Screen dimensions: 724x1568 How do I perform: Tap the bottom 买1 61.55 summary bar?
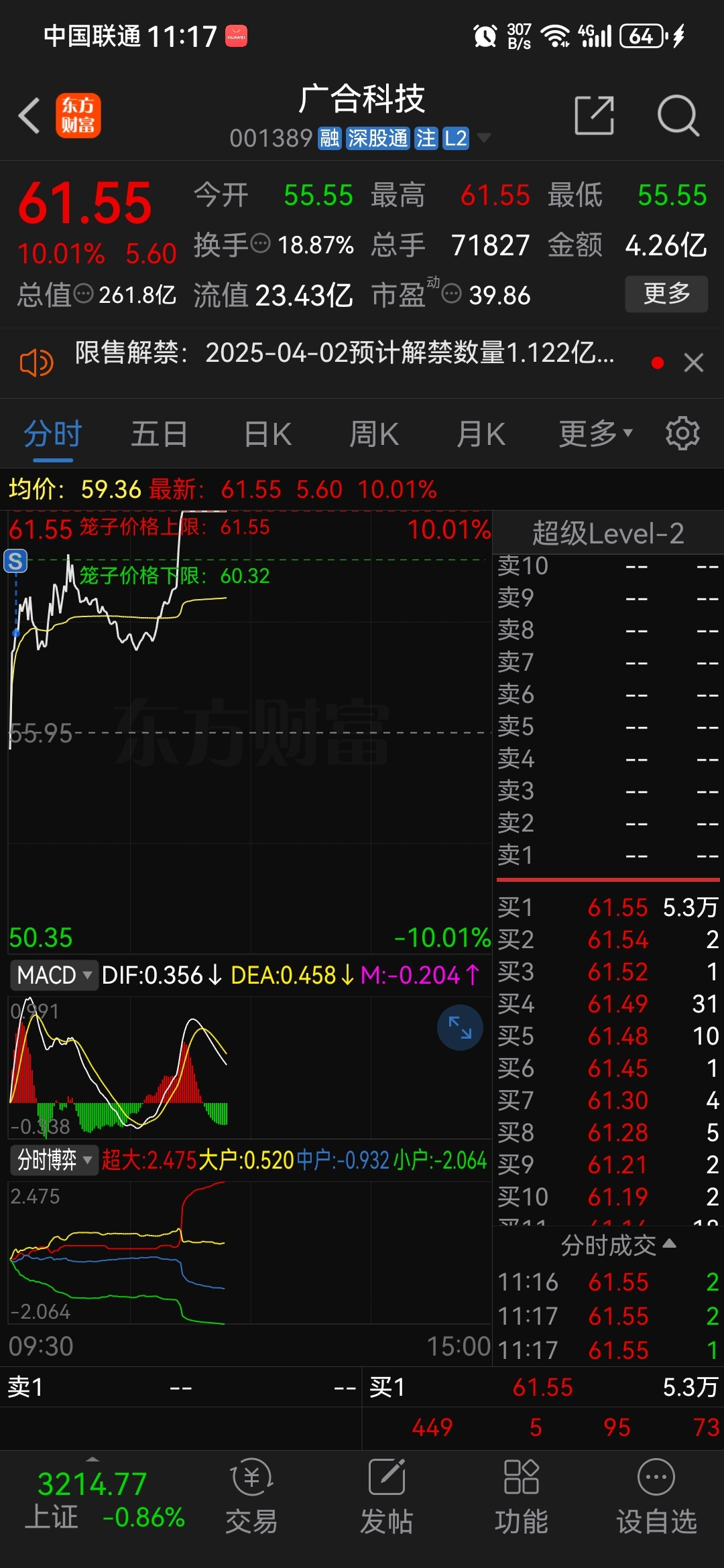[543, 1386]
